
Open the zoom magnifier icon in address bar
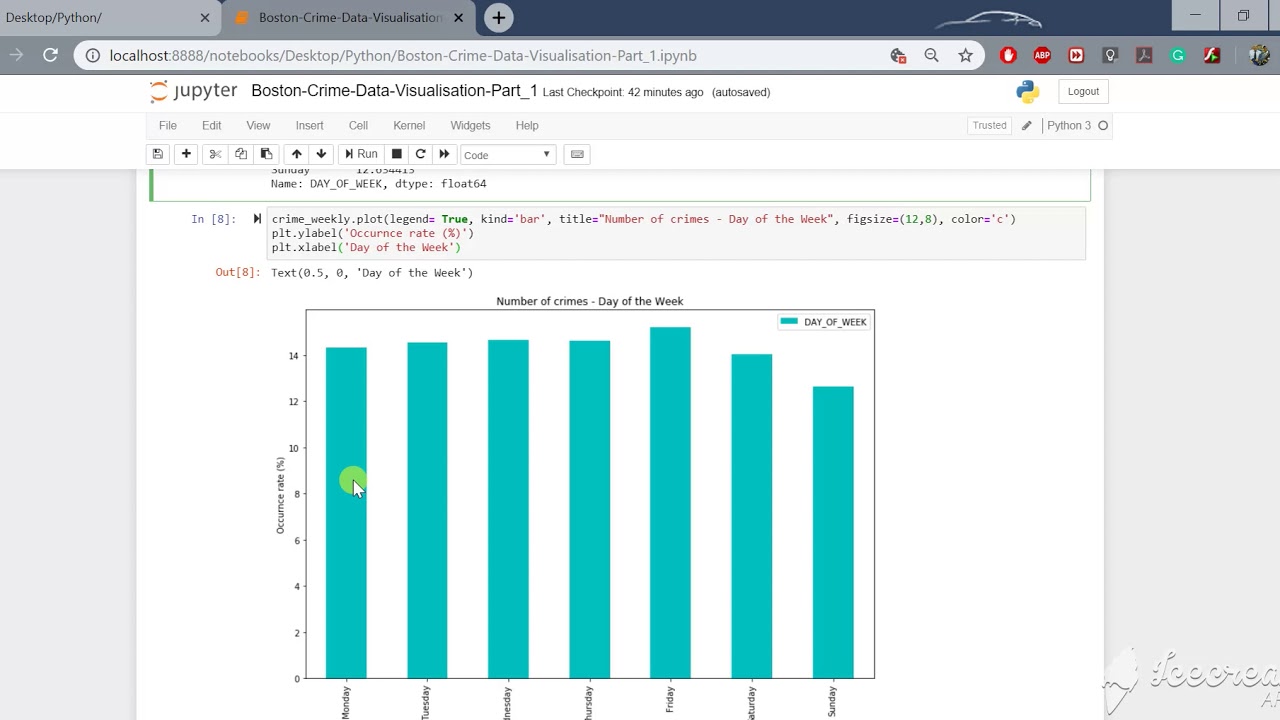(931, 56)
